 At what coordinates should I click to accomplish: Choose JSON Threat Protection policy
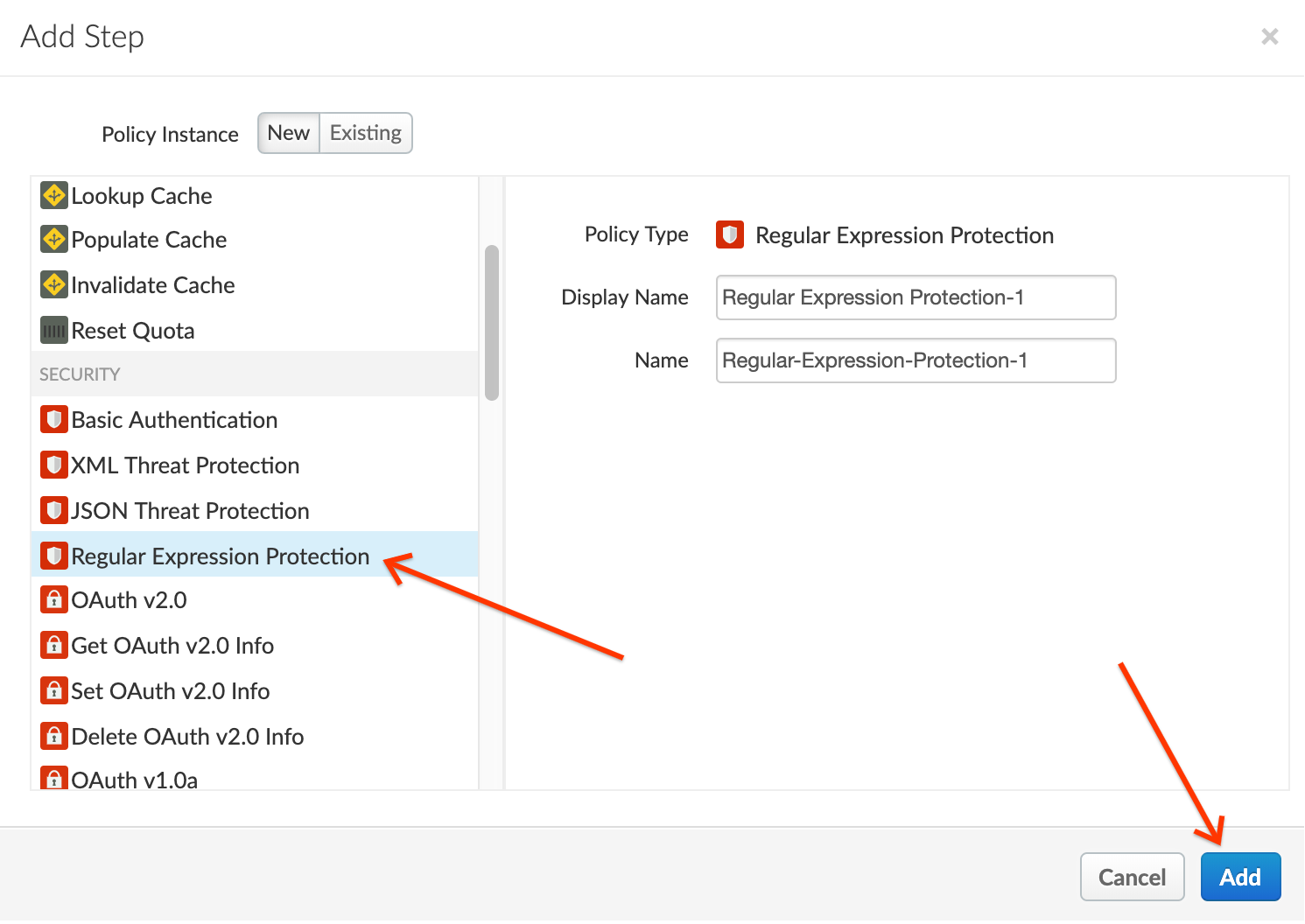190,511
